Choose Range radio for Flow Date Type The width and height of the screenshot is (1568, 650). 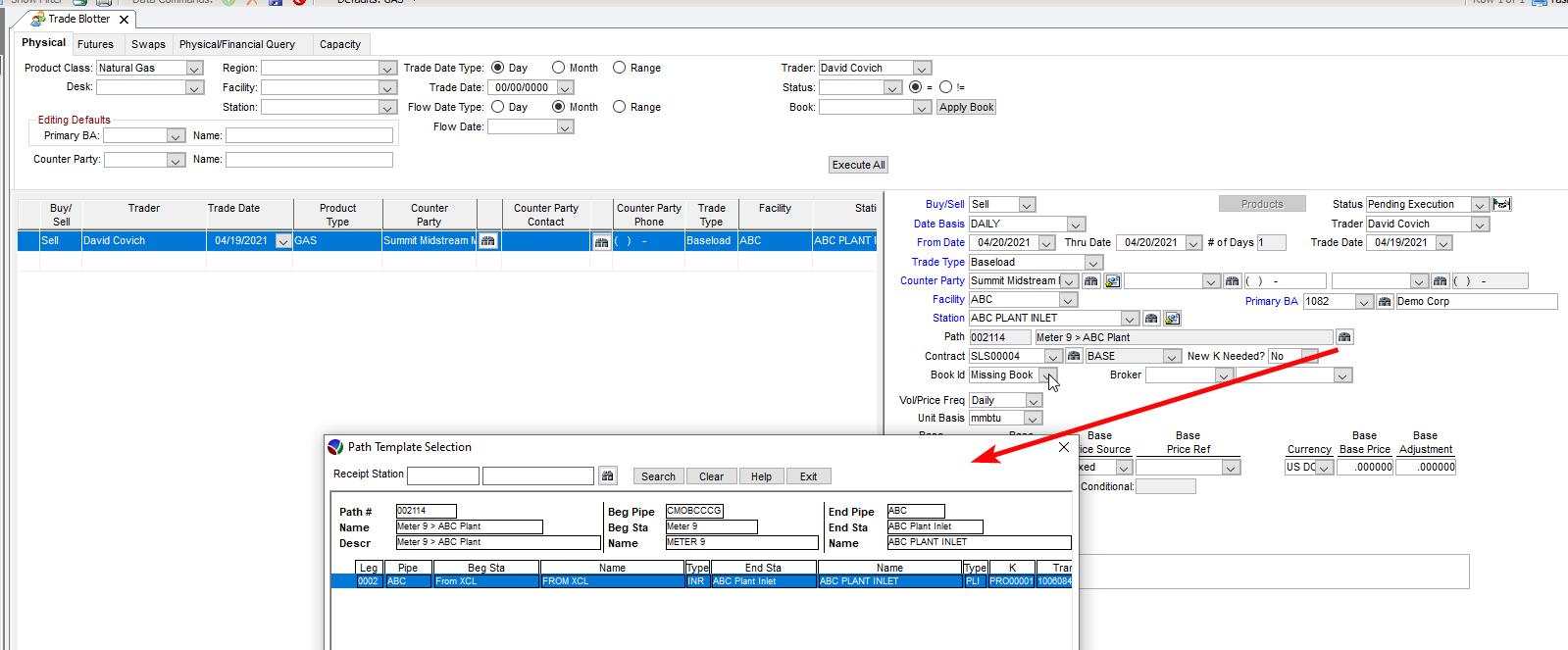tap(619, 107)
